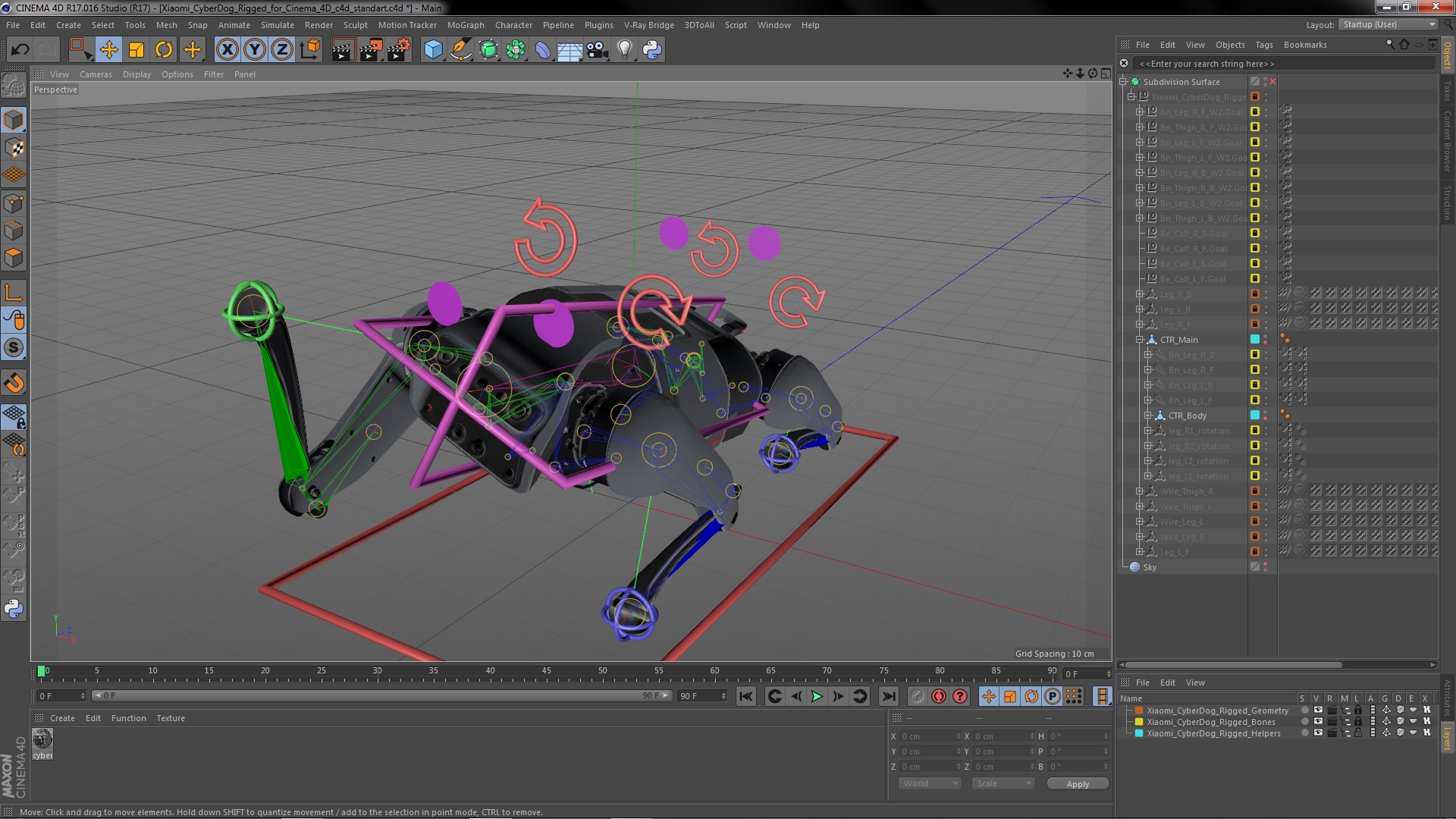Add a Camera object
Image resolution: width=1456 pixels, height=819 pixels.
598,50
